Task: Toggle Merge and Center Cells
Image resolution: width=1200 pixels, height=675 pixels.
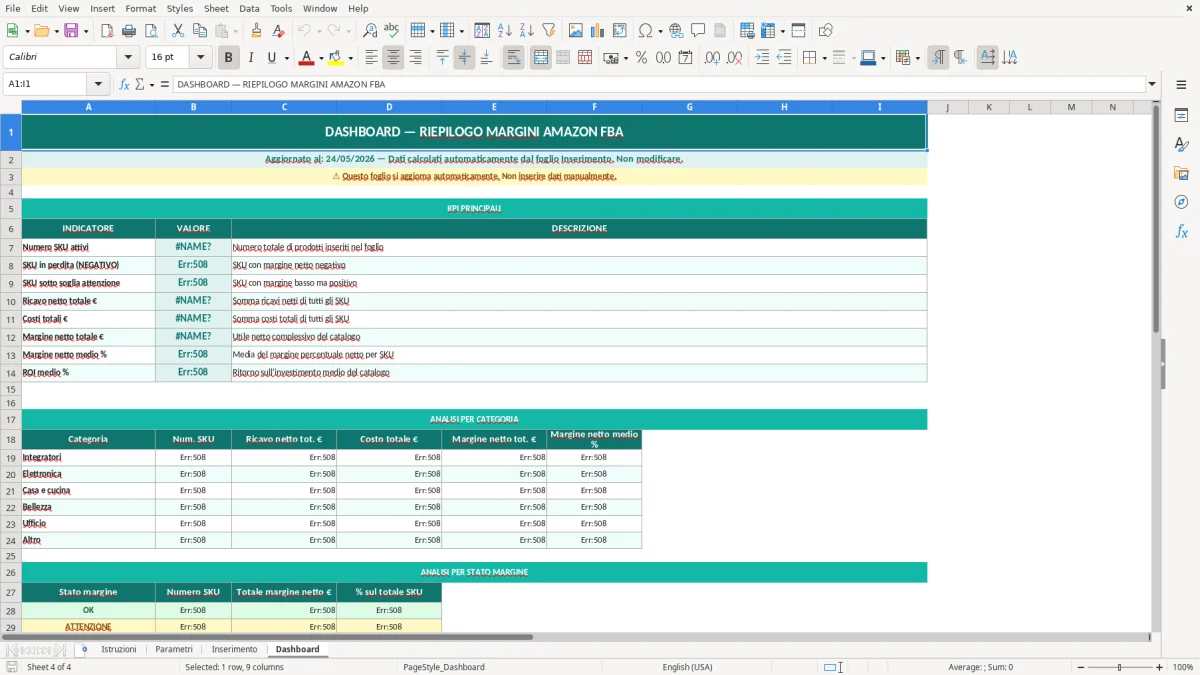Action: tap(540, 58)
